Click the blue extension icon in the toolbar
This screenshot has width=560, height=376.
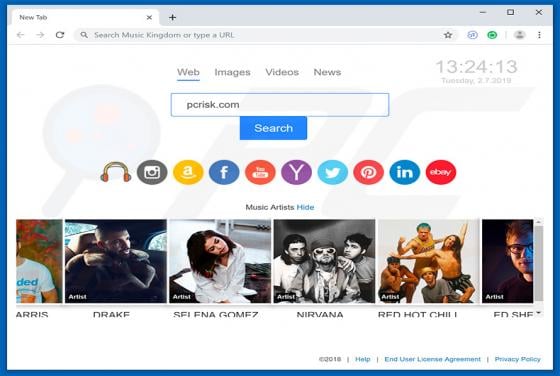tap(472, 35)
